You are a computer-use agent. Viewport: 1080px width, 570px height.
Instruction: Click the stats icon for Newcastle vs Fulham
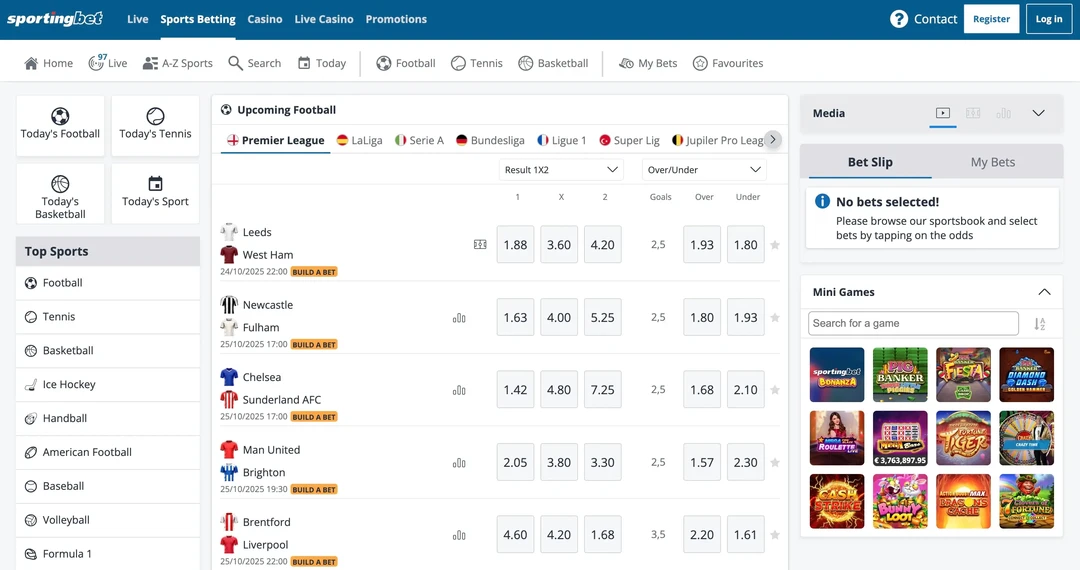pyautogui.click(x=459, y=318)
